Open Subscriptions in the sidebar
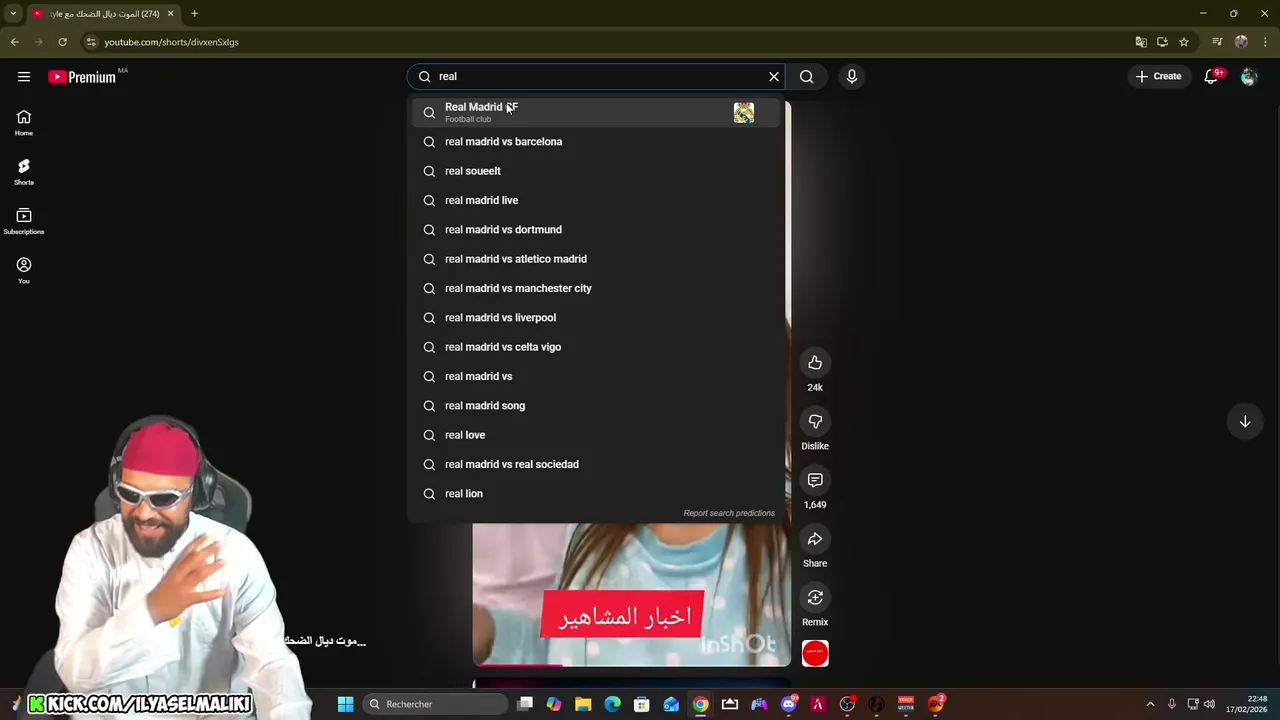Screen dimensions: 1280x720 click(x=24, y=221)
